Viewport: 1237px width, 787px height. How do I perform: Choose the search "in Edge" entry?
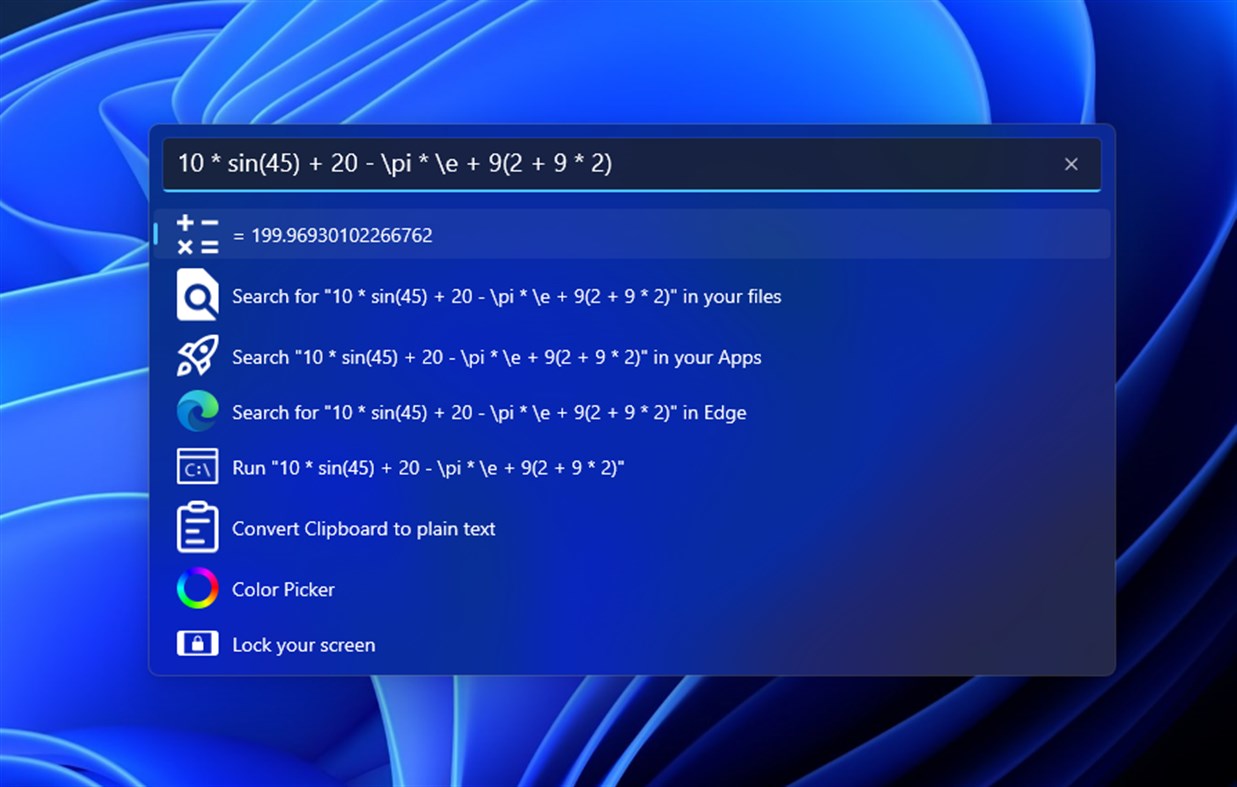coord(631,412)
